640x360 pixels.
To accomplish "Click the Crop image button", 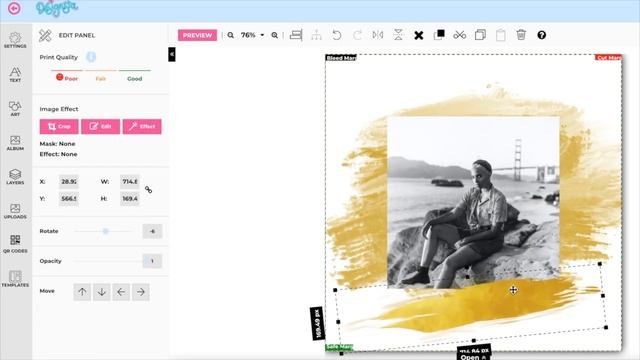I will click(59, 127).
